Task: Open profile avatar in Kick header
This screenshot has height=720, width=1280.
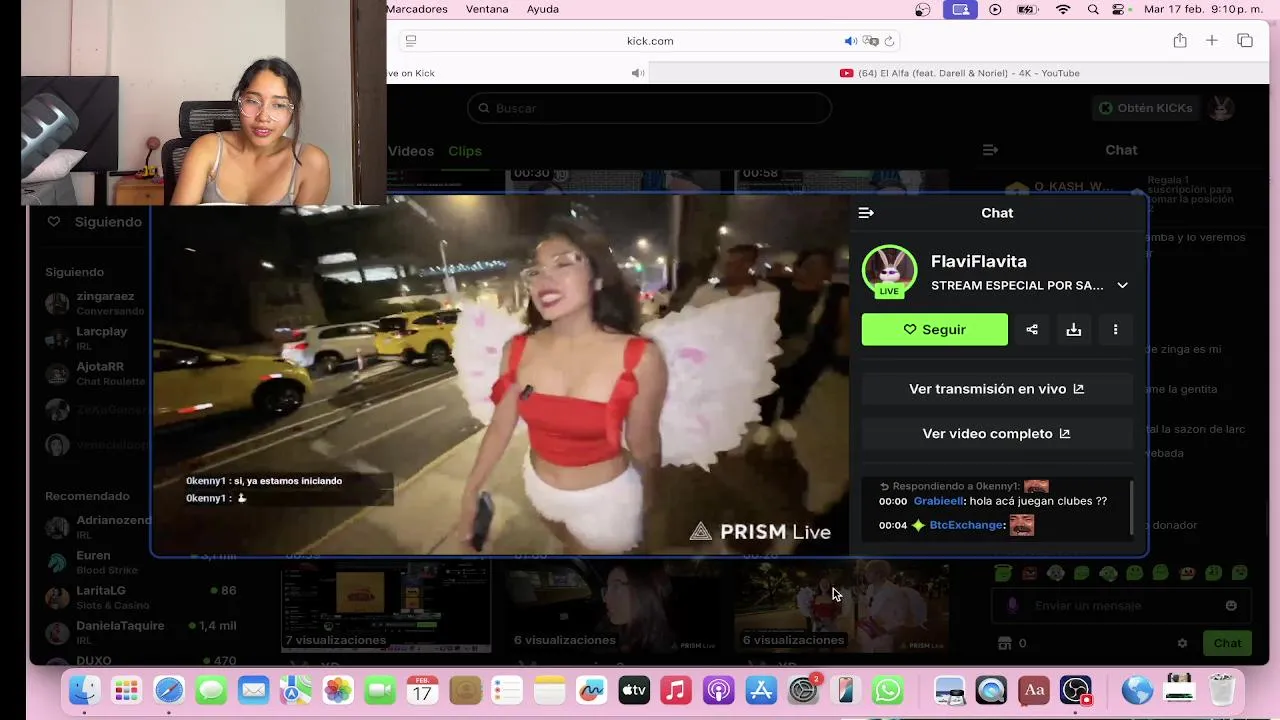Action: click(1221, 108)
